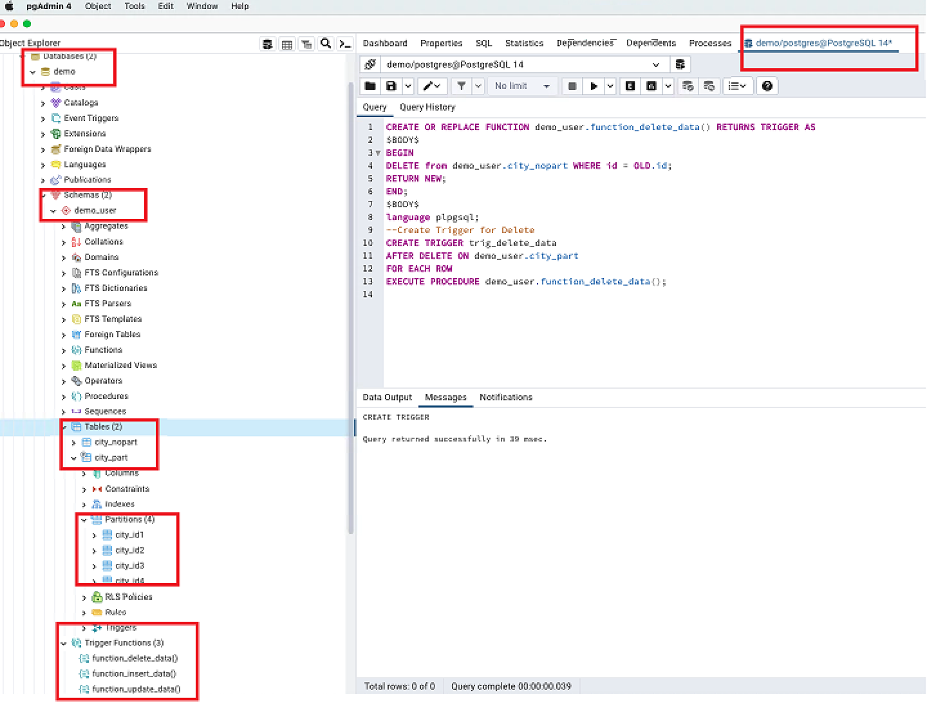The image size is (936, 708).
Task: Select the Materialized Views tree item
Action: pyautogui.click(x=120, y=365)
